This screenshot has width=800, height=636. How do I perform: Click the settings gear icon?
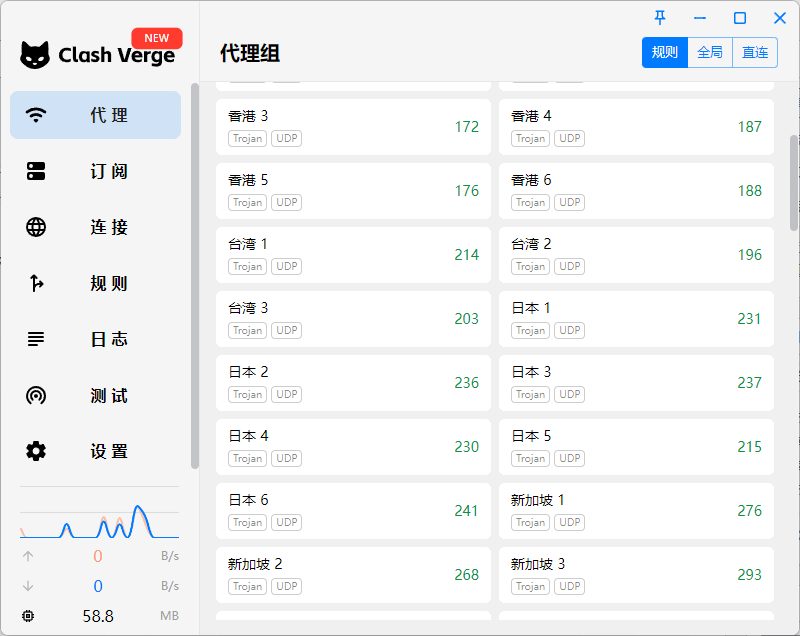coord(36,451)
